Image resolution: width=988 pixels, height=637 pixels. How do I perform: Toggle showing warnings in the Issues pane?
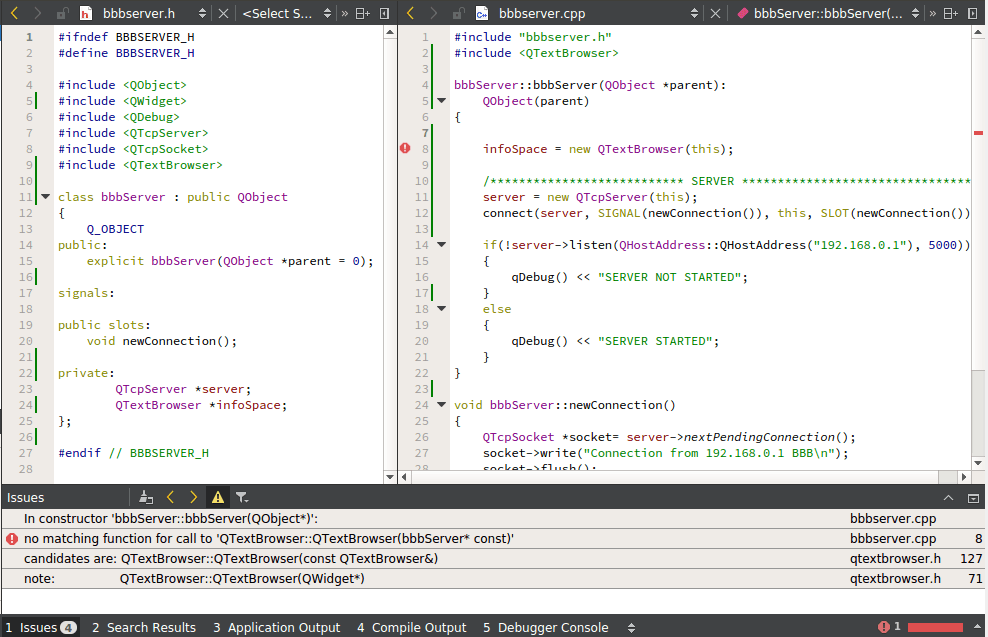[217, 497]
